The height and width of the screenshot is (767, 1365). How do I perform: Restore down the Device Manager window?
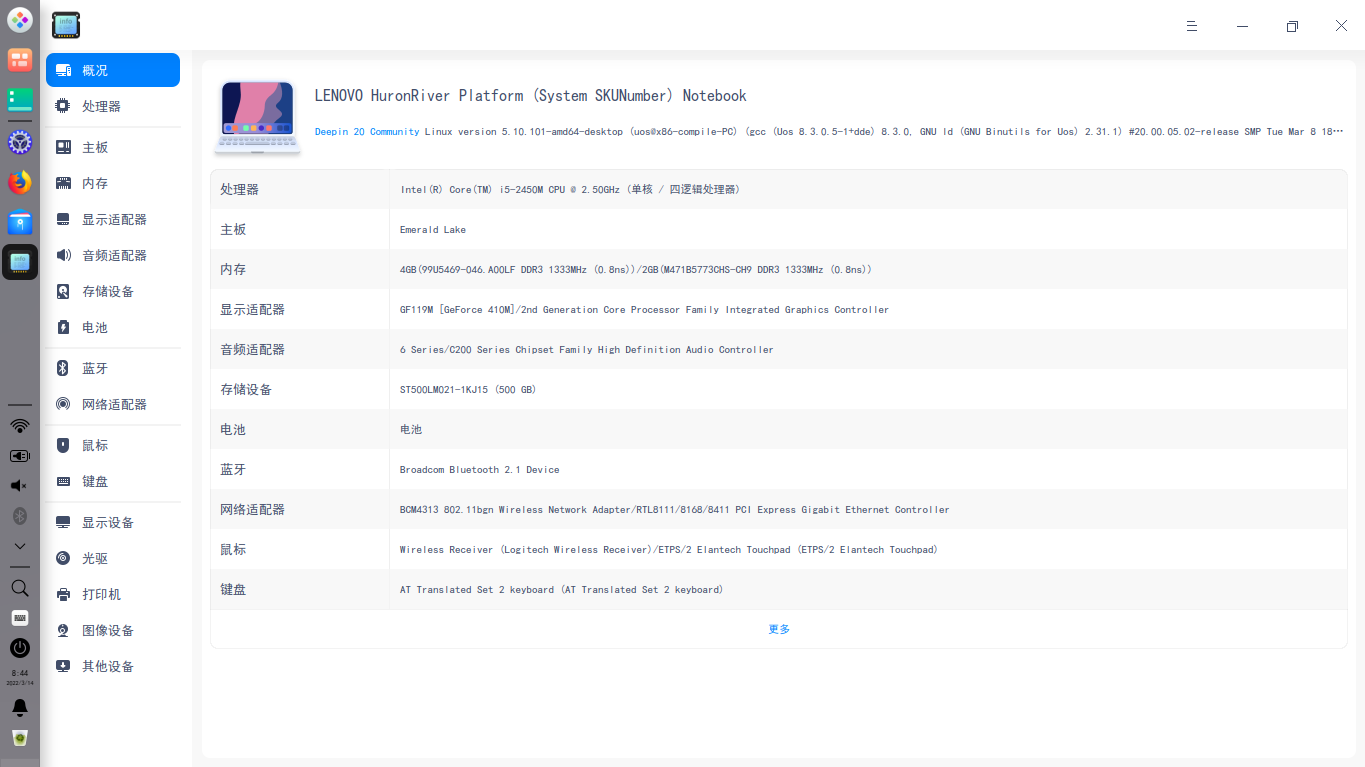pyautogui.click(x=1292, y=26)
